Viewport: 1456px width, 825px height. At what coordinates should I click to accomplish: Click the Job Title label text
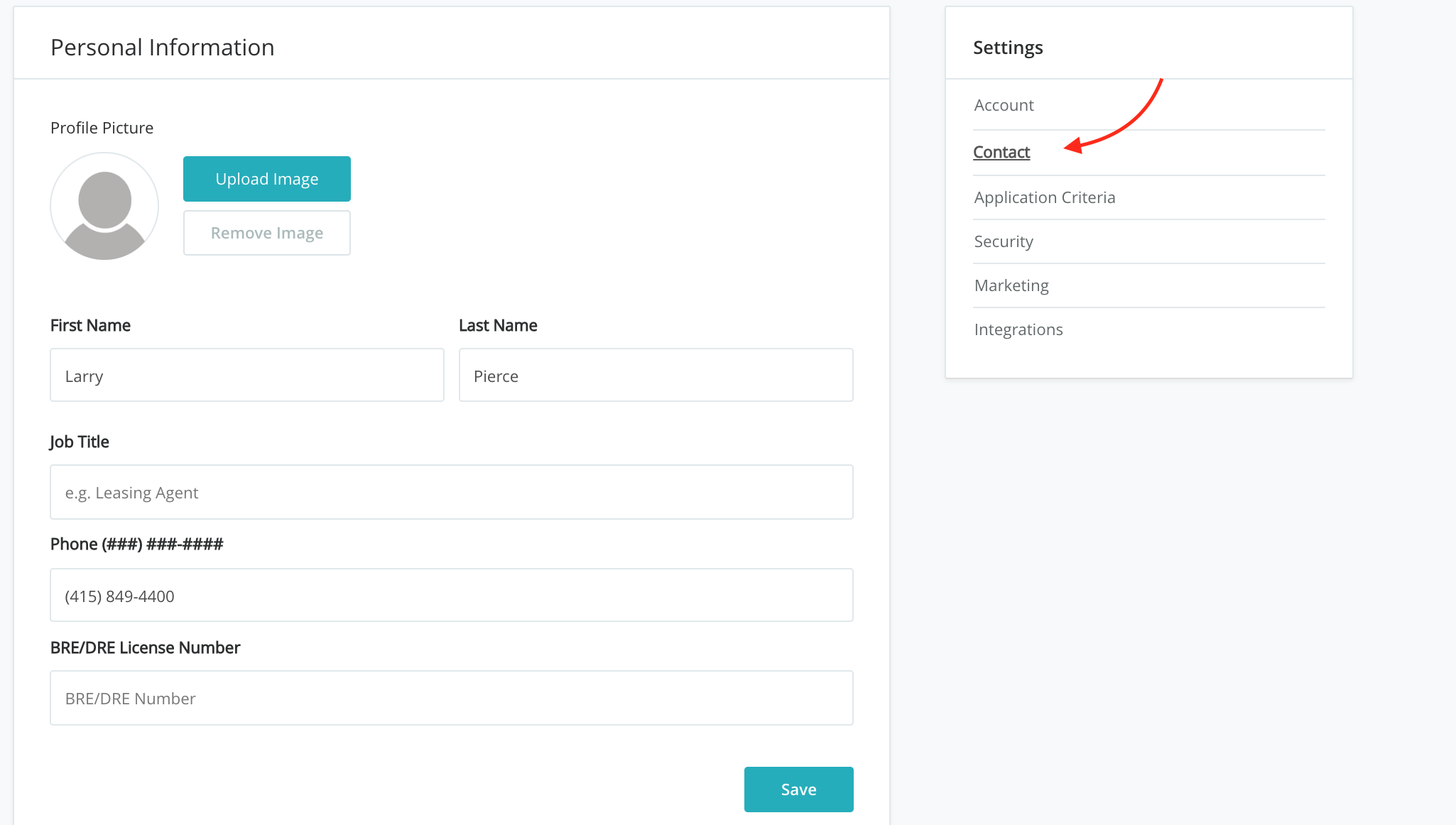79,442
